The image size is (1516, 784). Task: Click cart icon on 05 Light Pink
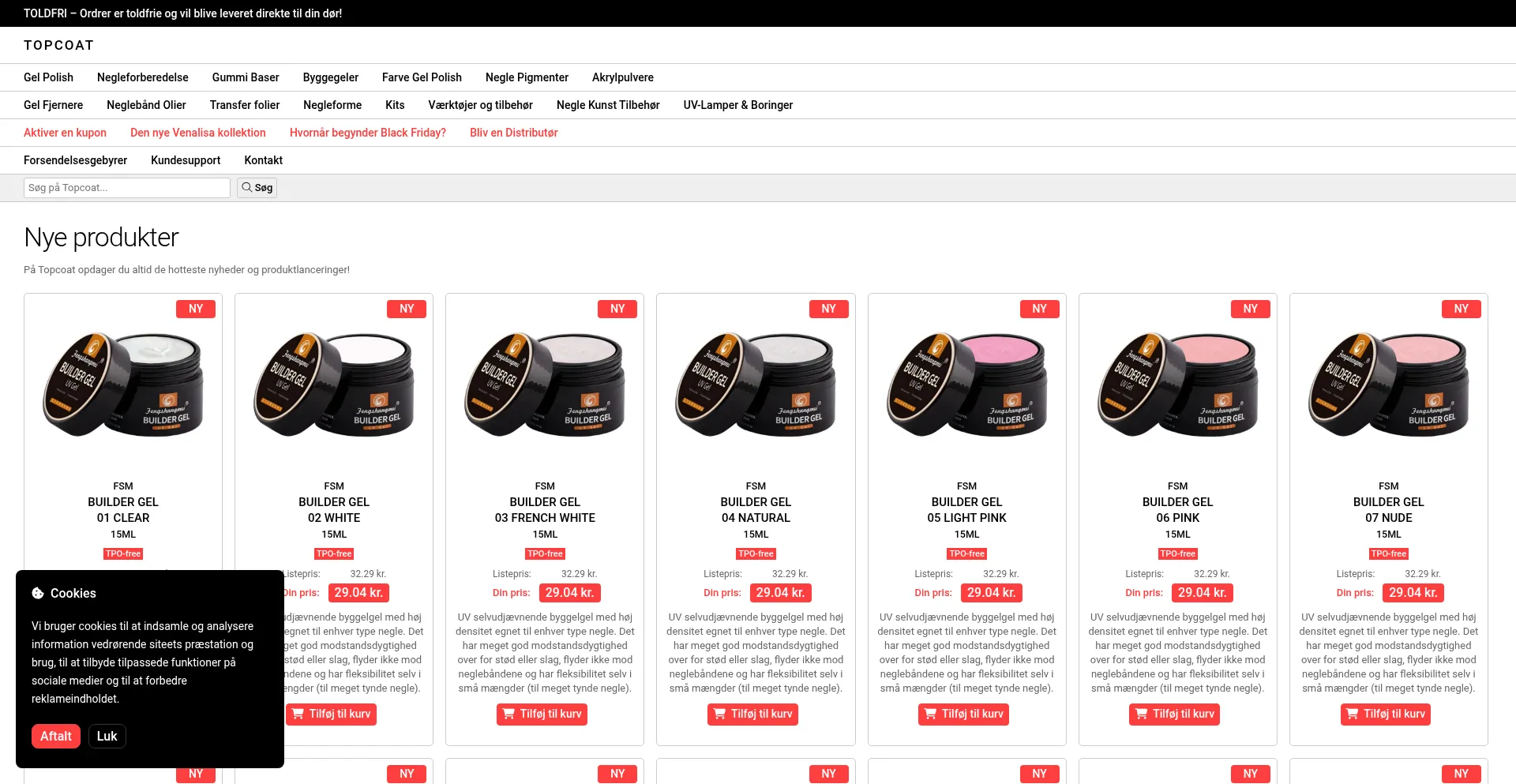pyautogui.click(x=930, y=714)
